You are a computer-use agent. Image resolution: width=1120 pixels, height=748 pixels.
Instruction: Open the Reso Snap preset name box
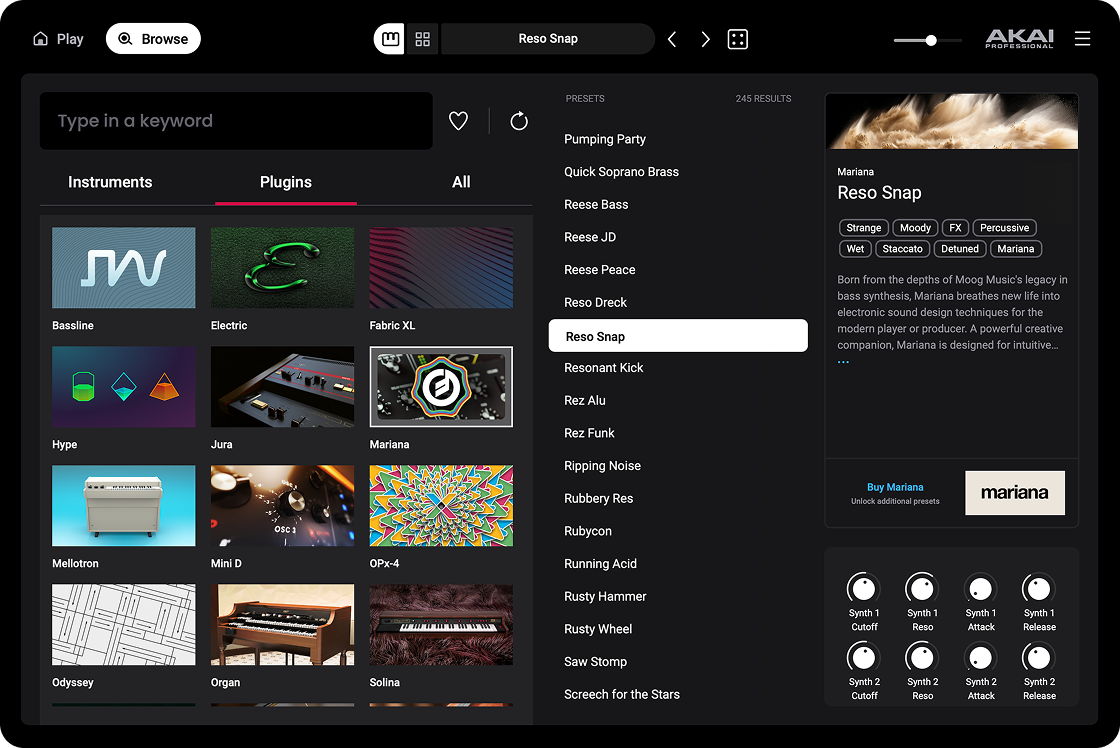click(548, 39)
